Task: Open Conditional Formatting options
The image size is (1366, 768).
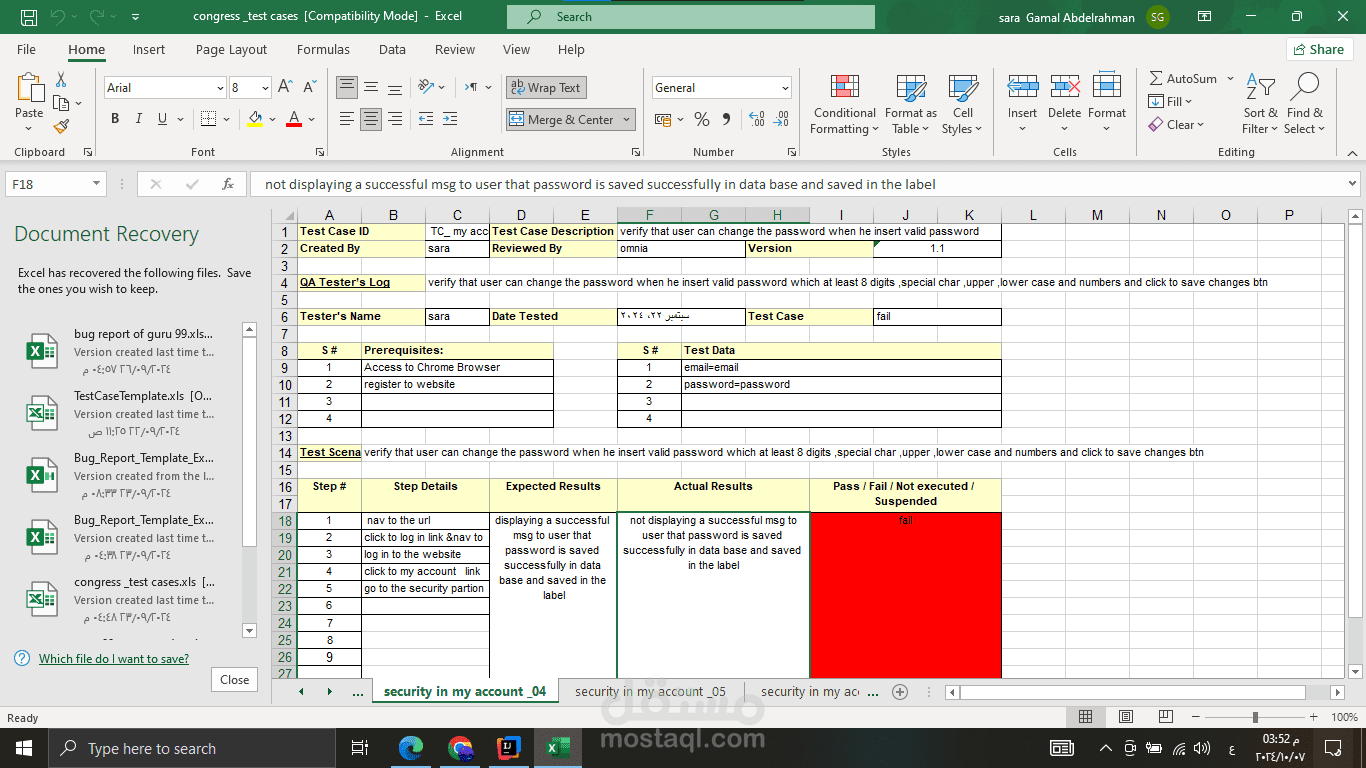Action: point(845,104)
